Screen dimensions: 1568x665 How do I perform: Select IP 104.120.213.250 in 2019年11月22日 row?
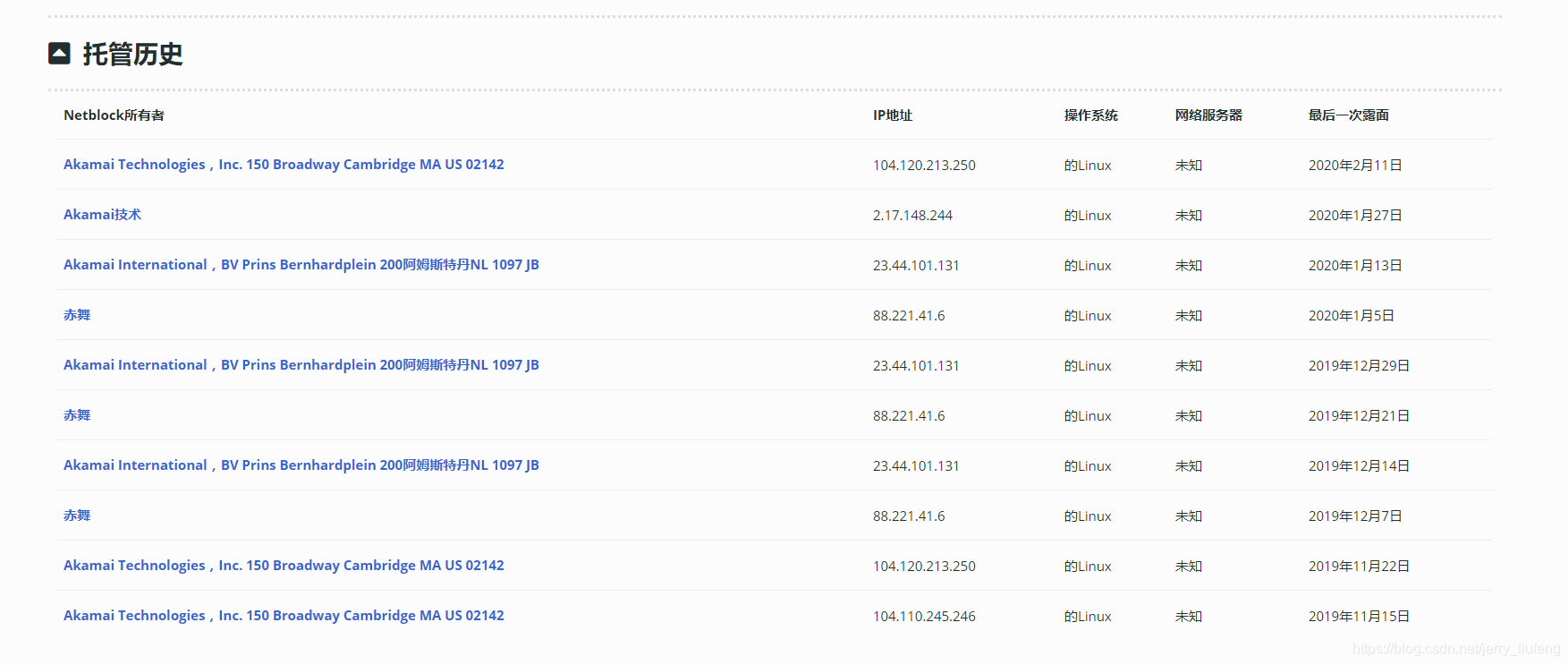(924, 567)
